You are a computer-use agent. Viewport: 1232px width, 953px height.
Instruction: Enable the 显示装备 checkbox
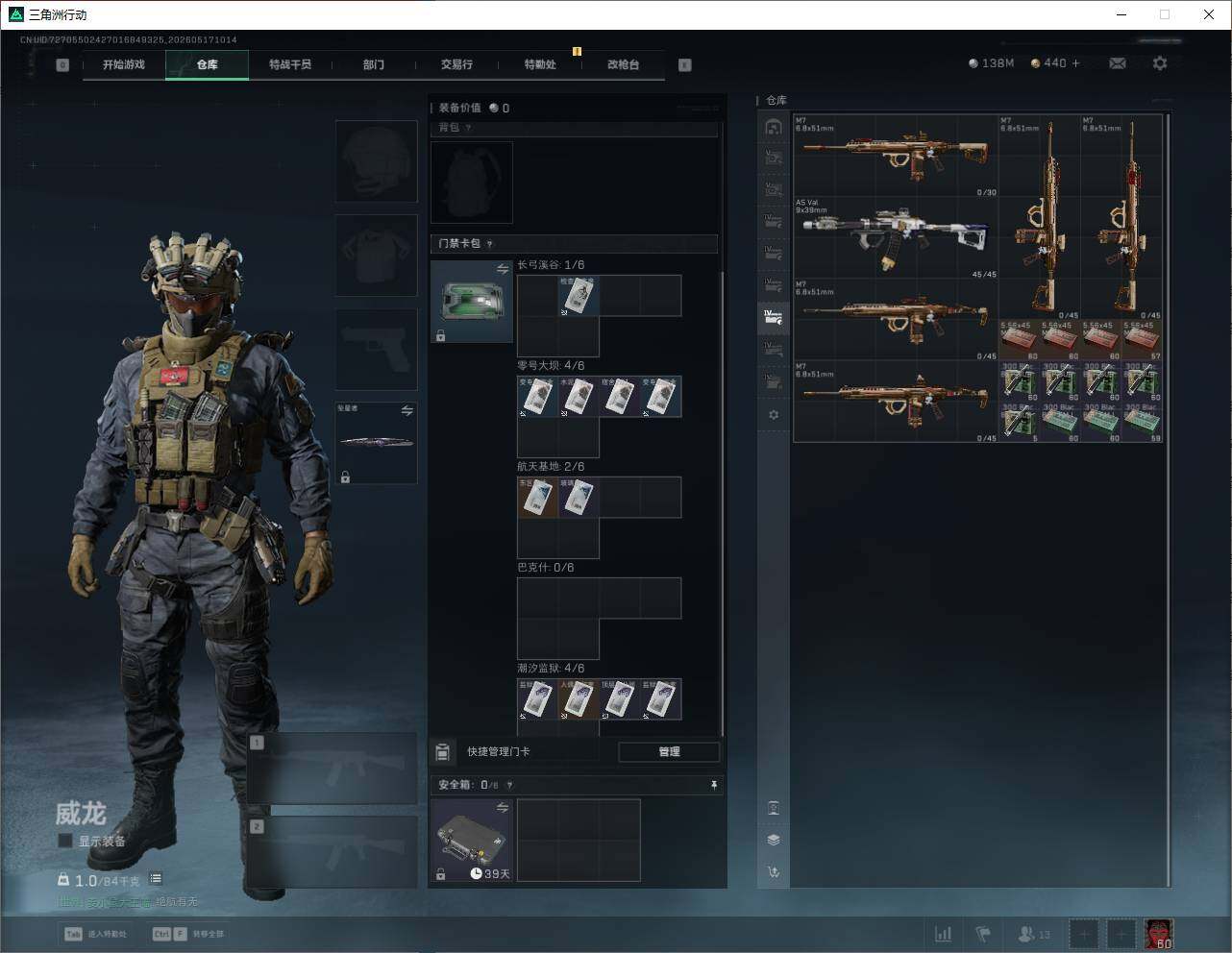point(65,841)
